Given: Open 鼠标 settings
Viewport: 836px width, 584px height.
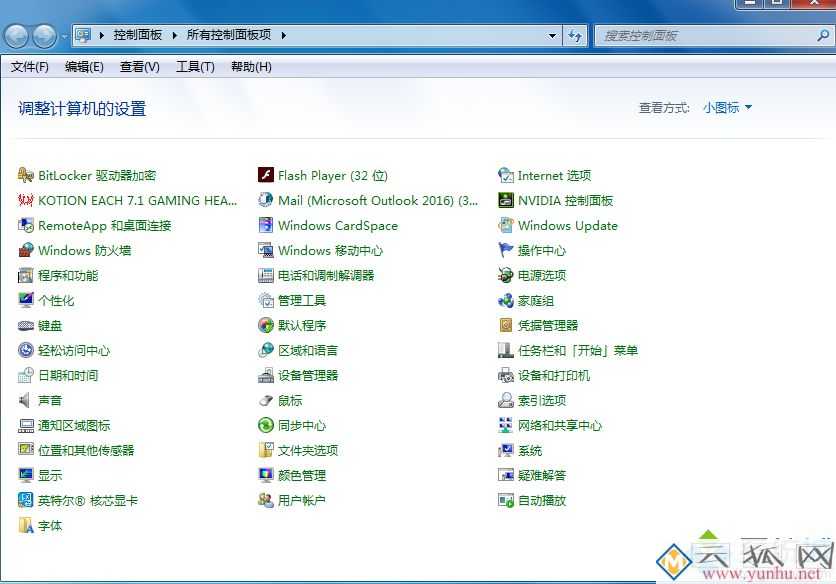Looking at the screenshot, I should pos(287,400).
